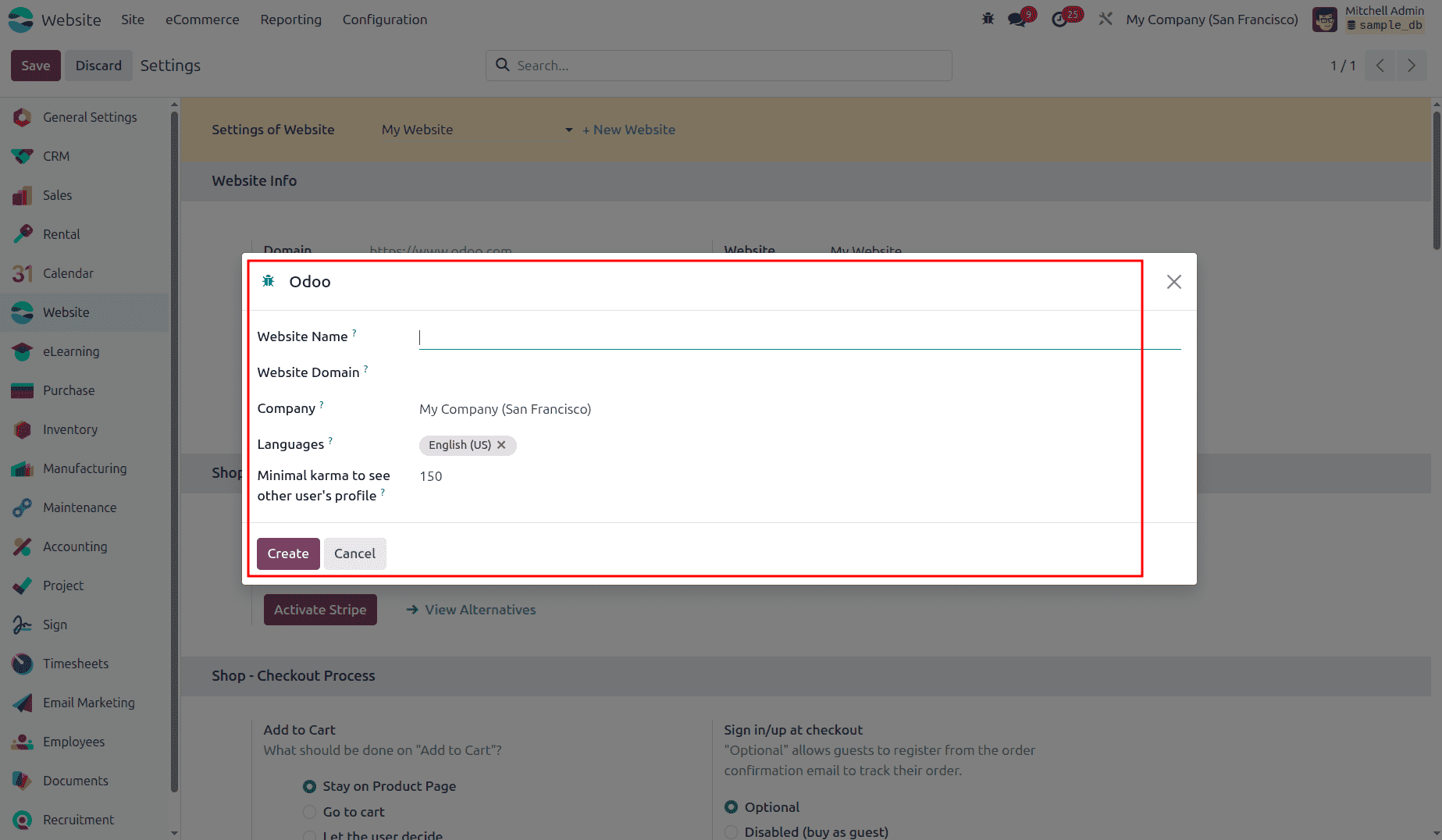
Task: Edit the minimal karma value 150
Action: coord(431,476)
